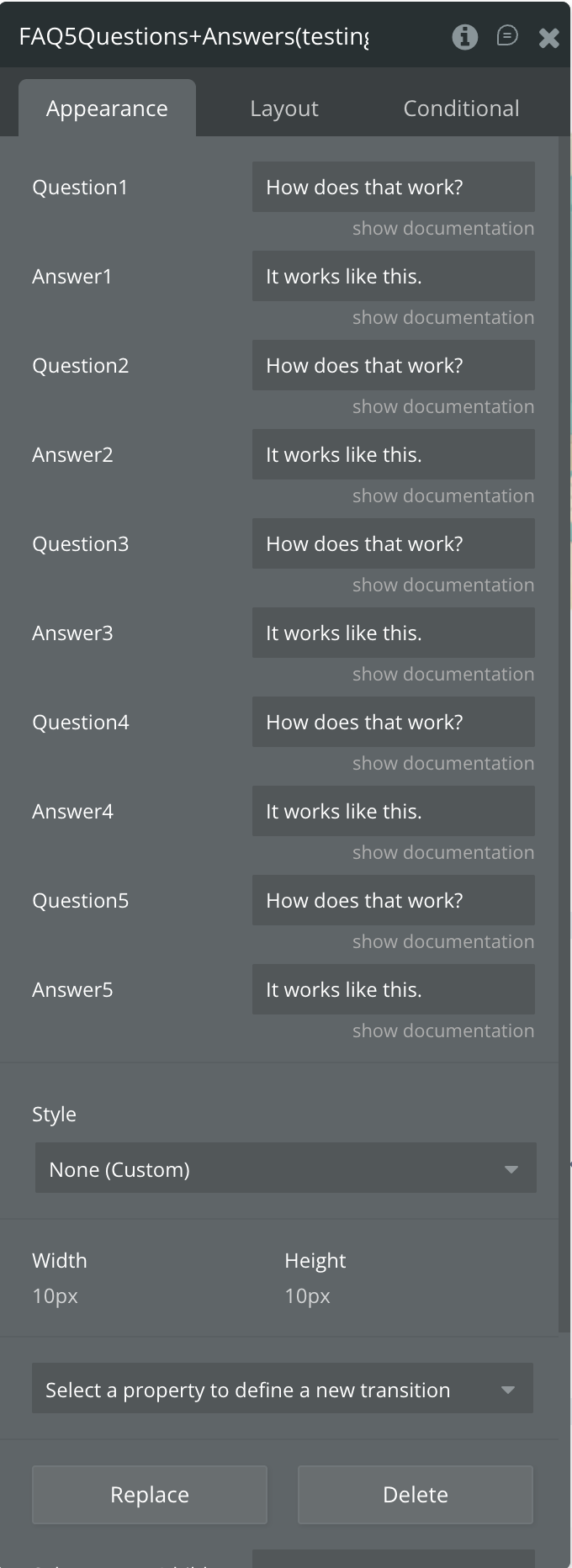Click the Question5 input field
Screen dimensions: 572x1568
click(393, 900)
